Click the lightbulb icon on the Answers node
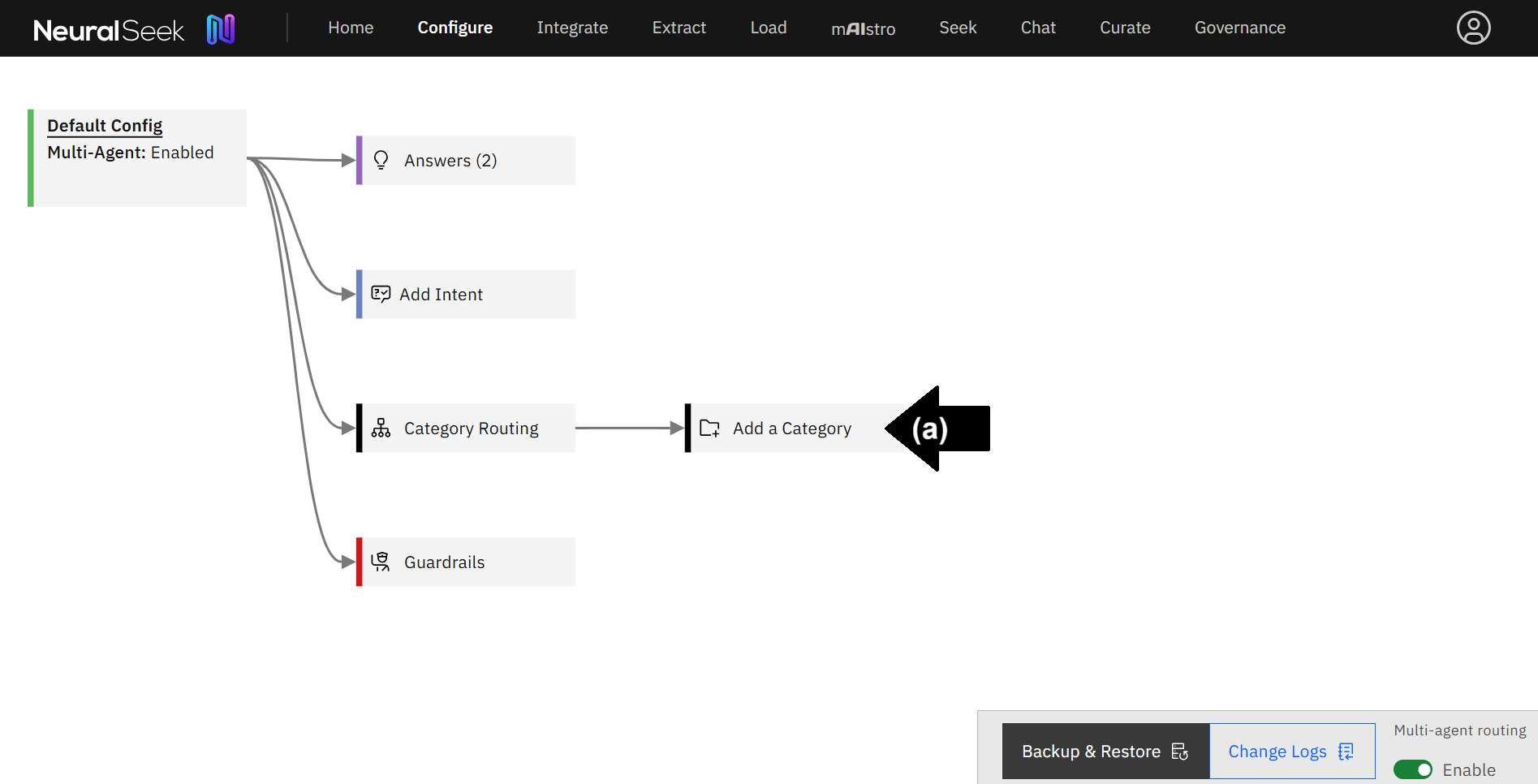 381,160
